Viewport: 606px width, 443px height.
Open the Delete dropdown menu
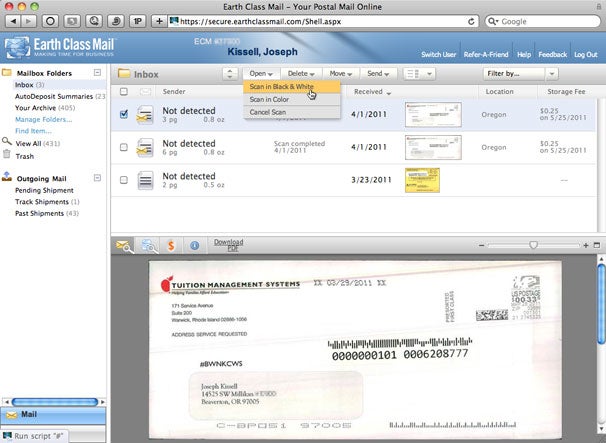[301, 73]
